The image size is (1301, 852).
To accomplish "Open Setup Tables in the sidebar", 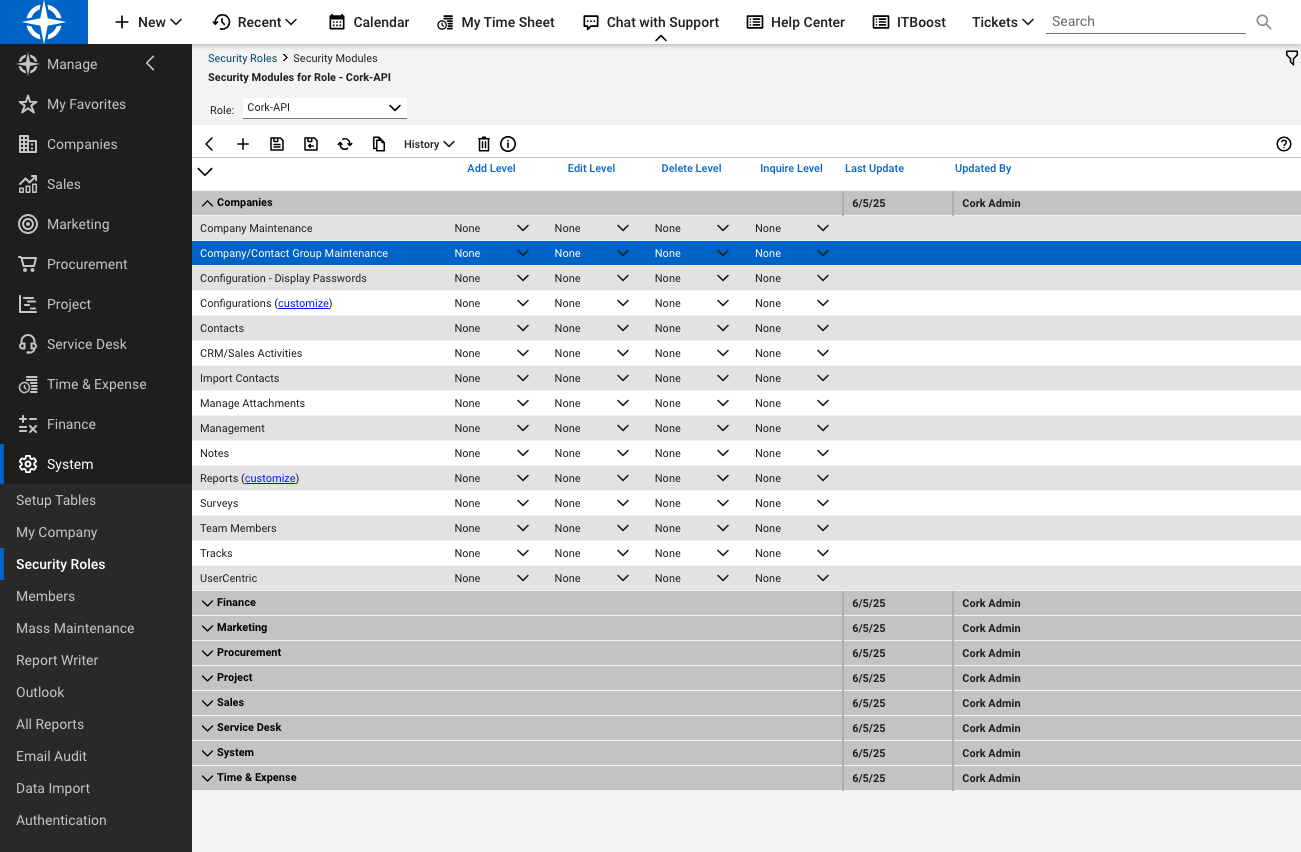I will point(56,500).
